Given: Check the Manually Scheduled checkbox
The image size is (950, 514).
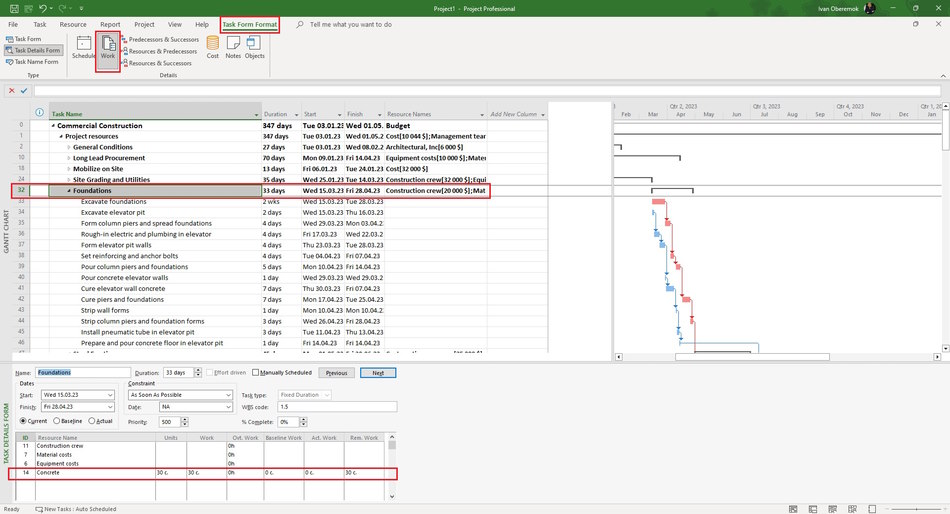Looking at the screenshot, I should click(x=255, y=372).
